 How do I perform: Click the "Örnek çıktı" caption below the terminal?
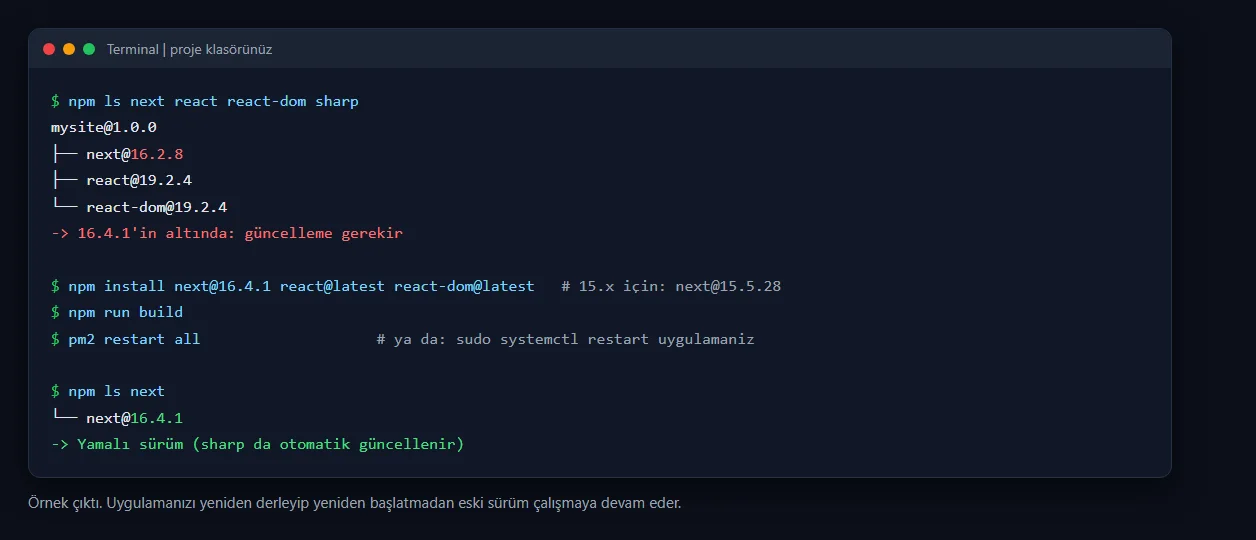[354, 502]
